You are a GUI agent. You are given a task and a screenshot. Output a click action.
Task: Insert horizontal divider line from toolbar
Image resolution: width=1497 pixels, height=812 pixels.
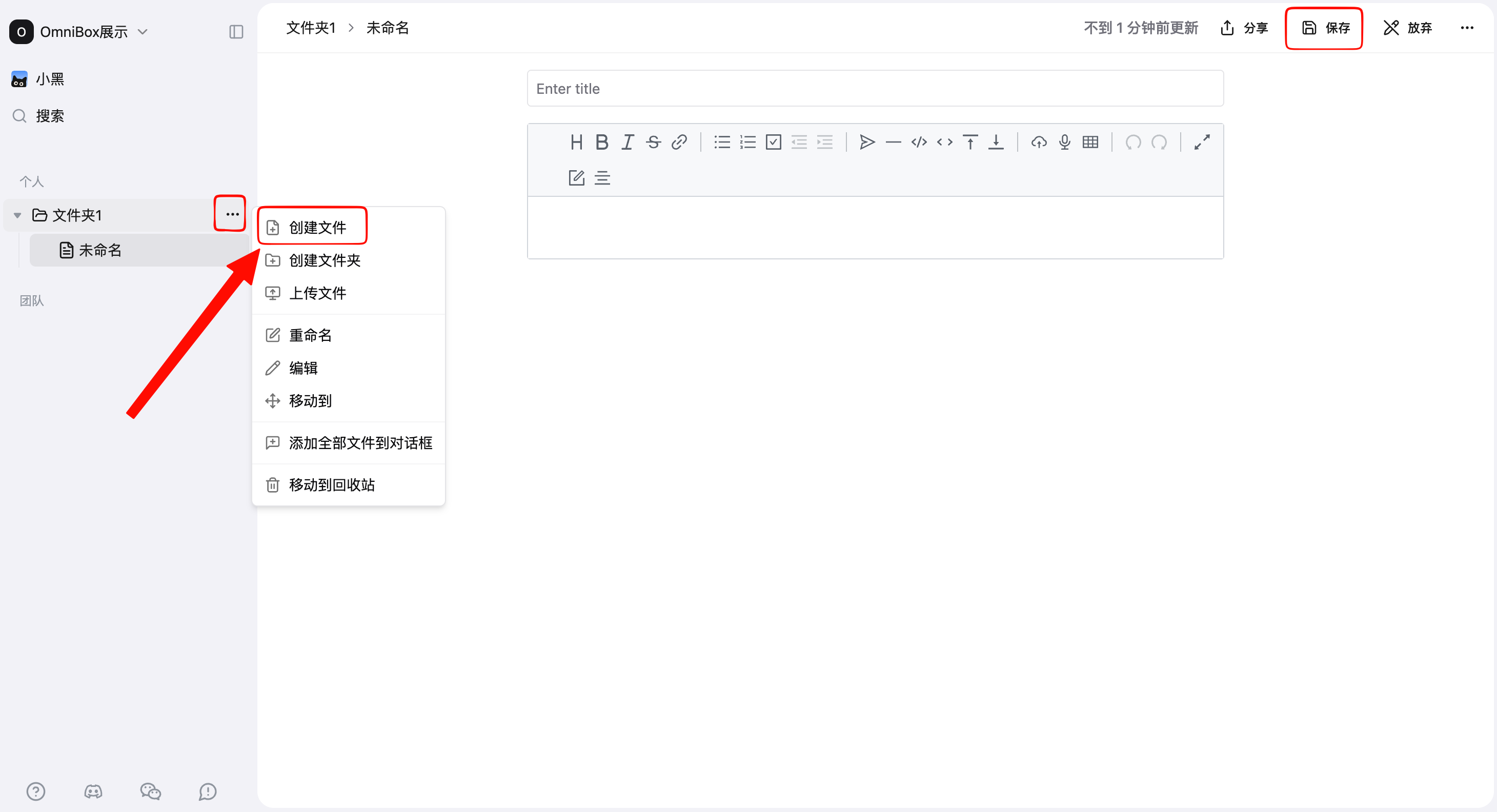[x=893, y=143]
